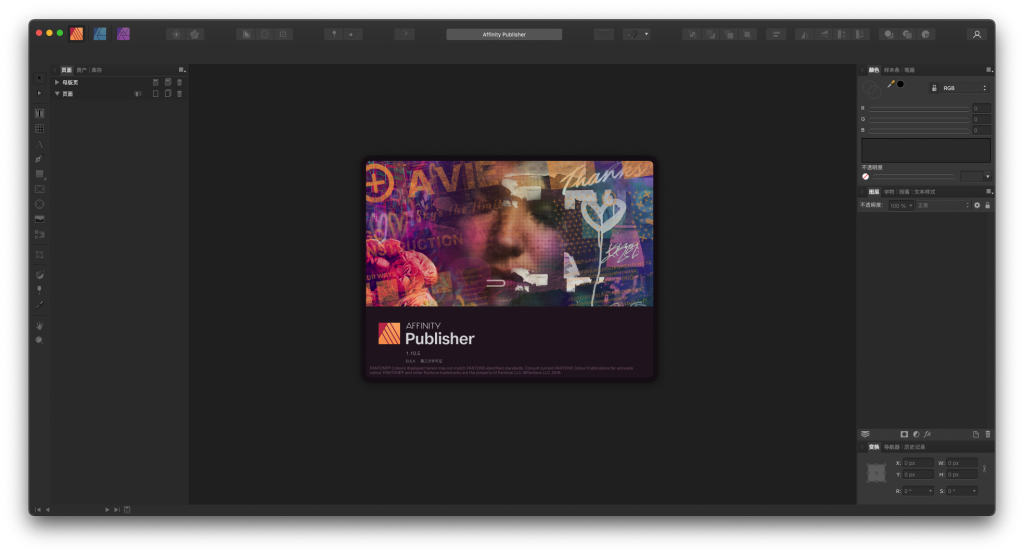
Task: Switch to the Photo persona icon
Action: (123, 34)
